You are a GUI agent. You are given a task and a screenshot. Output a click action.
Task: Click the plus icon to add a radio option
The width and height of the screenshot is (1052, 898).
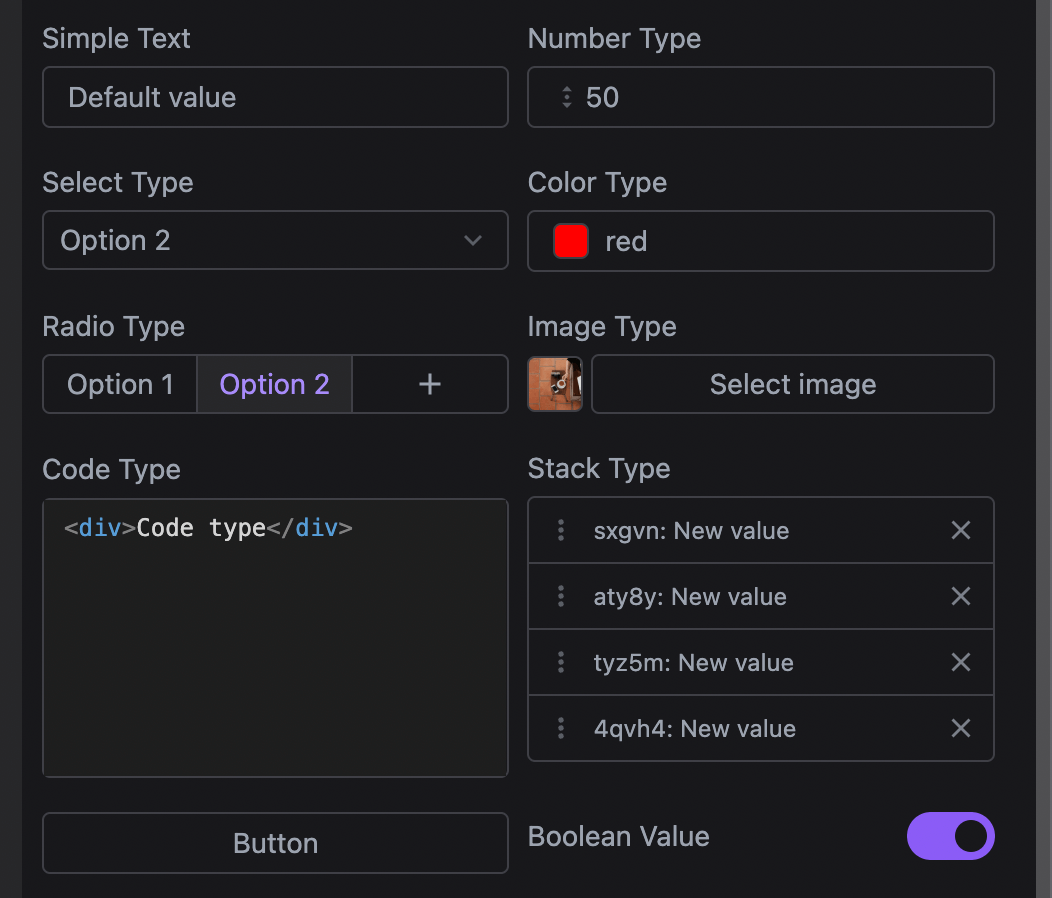tap(429, 384)
